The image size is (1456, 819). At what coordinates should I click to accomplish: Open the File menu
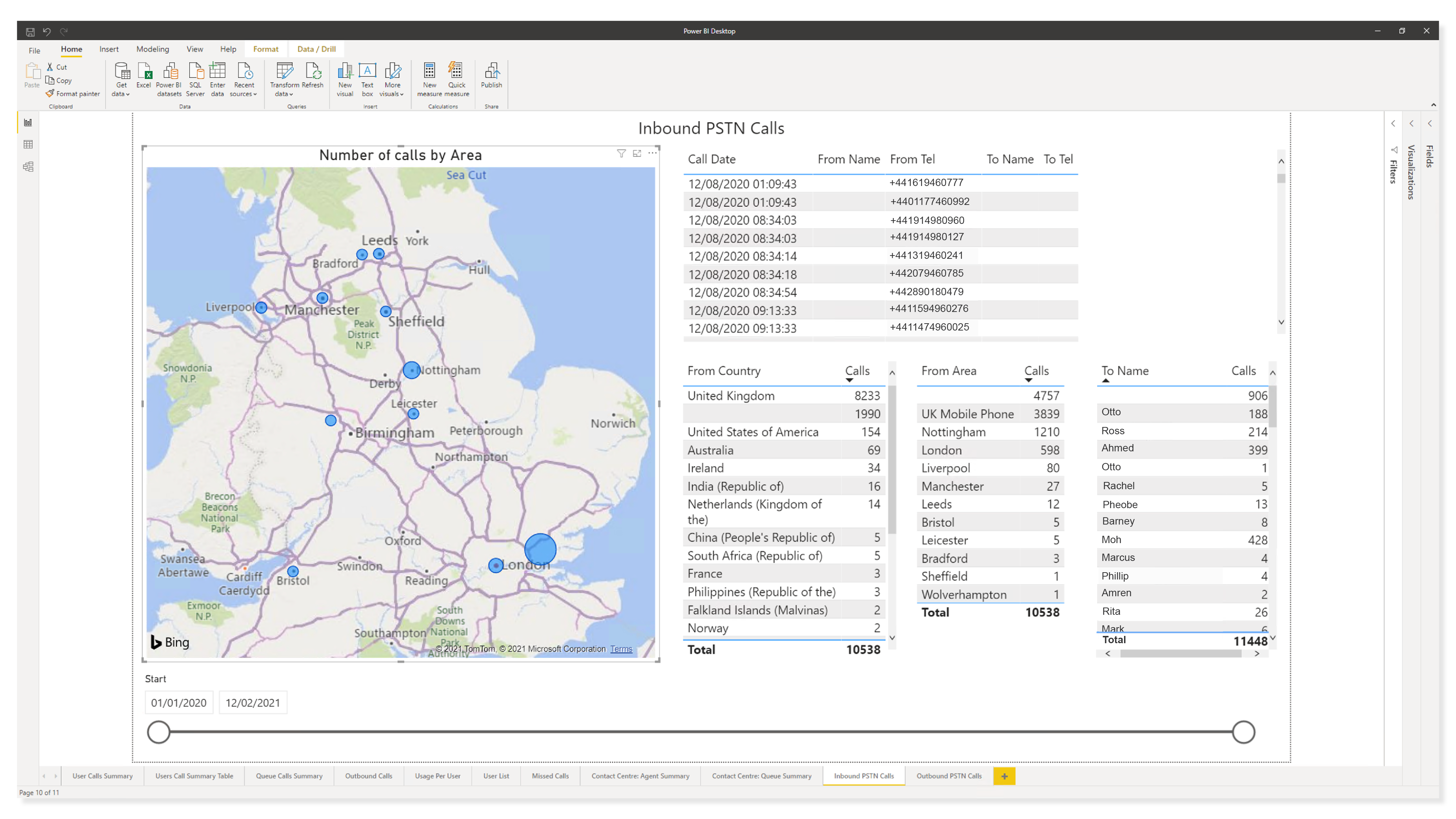point(35,50)
